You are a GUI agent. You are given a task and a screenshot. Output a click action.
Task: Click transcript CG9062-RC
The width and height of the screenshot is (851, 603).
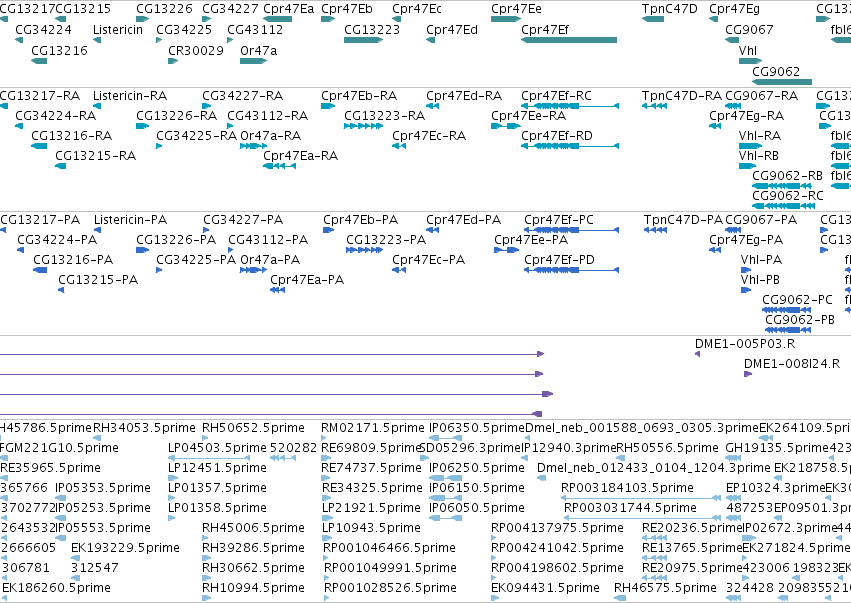(783, 206)
